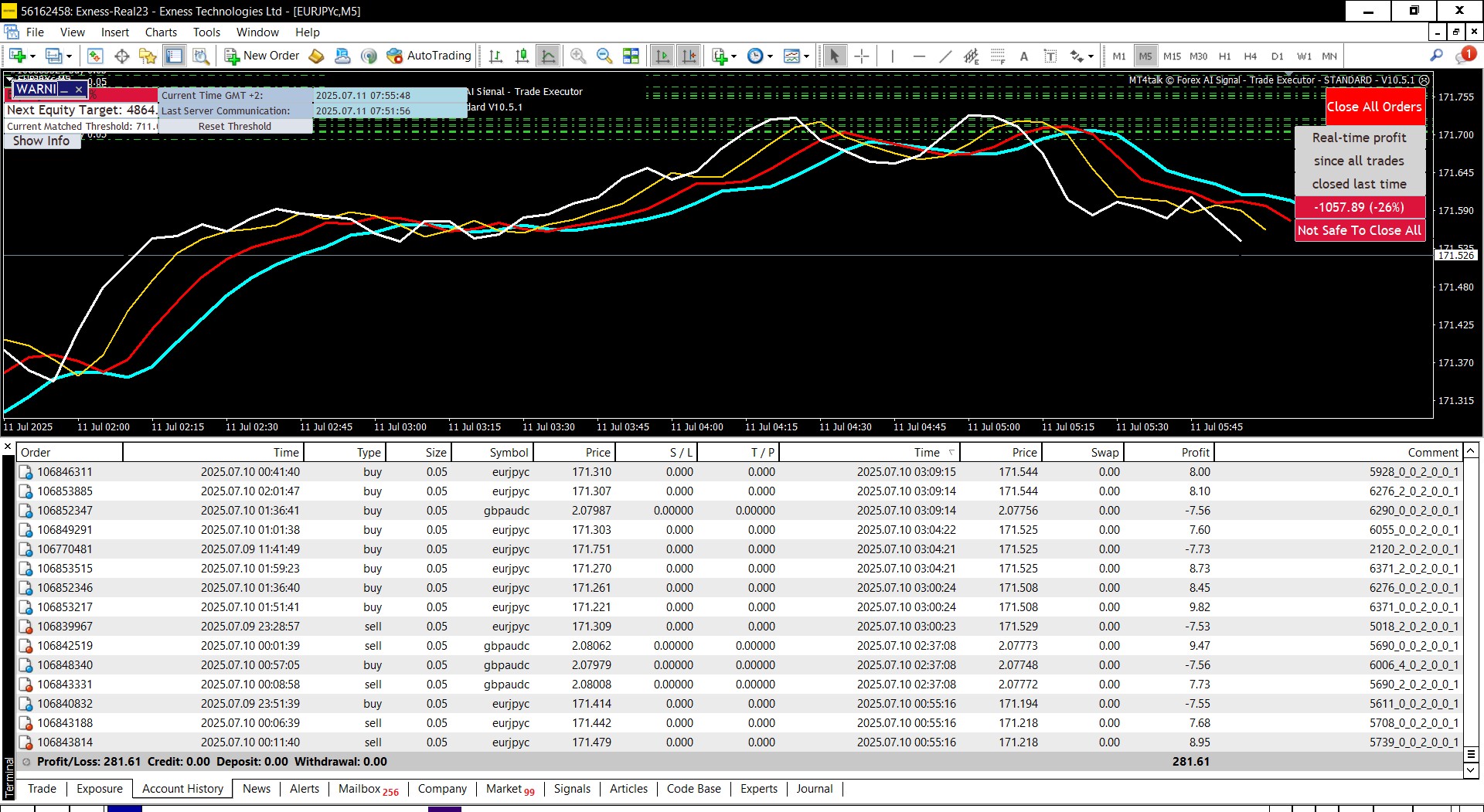The image size is (1484, 812).
Task: Open the toolbar search magnifier
Action: tap(1436, 56)
